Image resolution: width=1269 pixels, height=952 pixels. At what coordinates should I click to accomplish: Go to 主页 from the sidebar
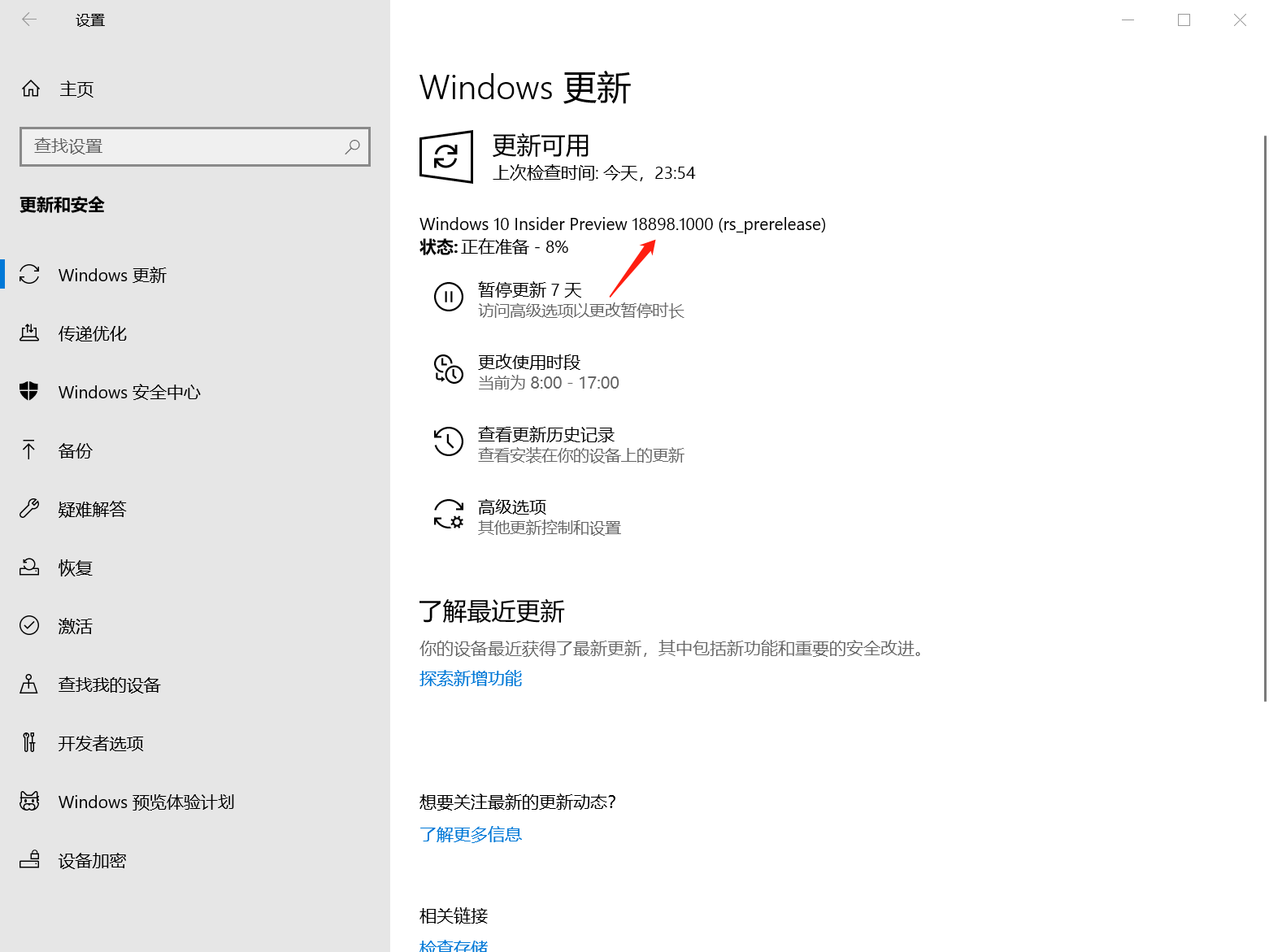pyautogui.click(x=77, y=89)
